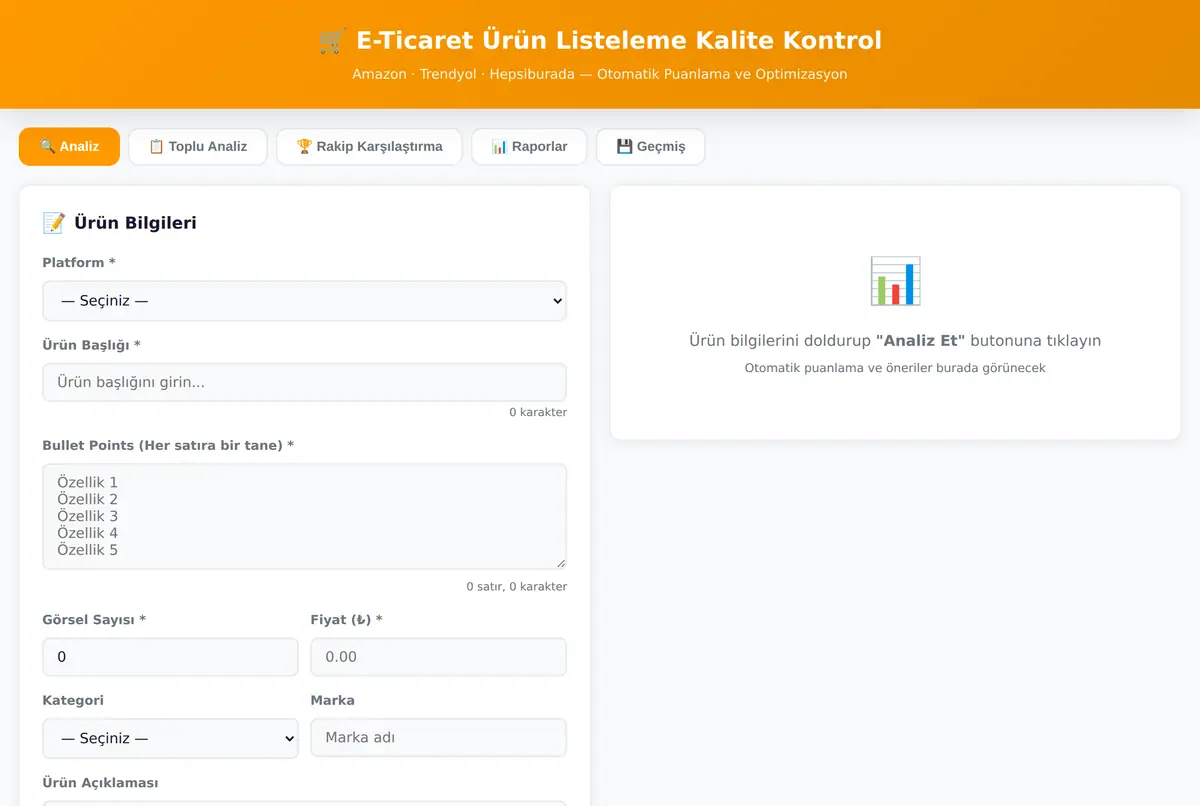Viewport: 1200px width, 806px height.
Task: Click into the Bullet Points textarea
Action: point(304,516)
